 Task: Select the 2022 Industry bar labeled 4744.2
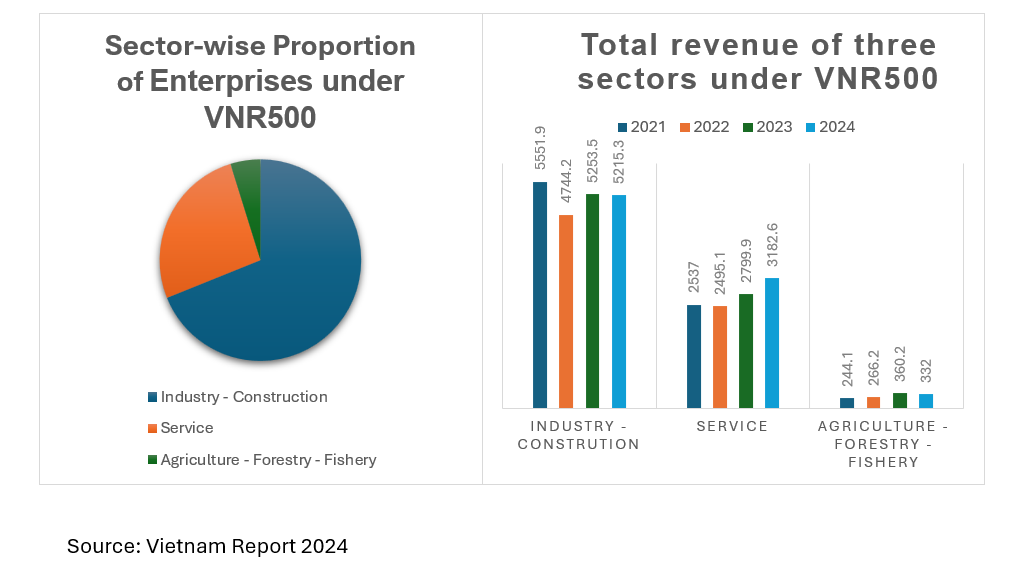pyautogui.click(x=566, y=311)
